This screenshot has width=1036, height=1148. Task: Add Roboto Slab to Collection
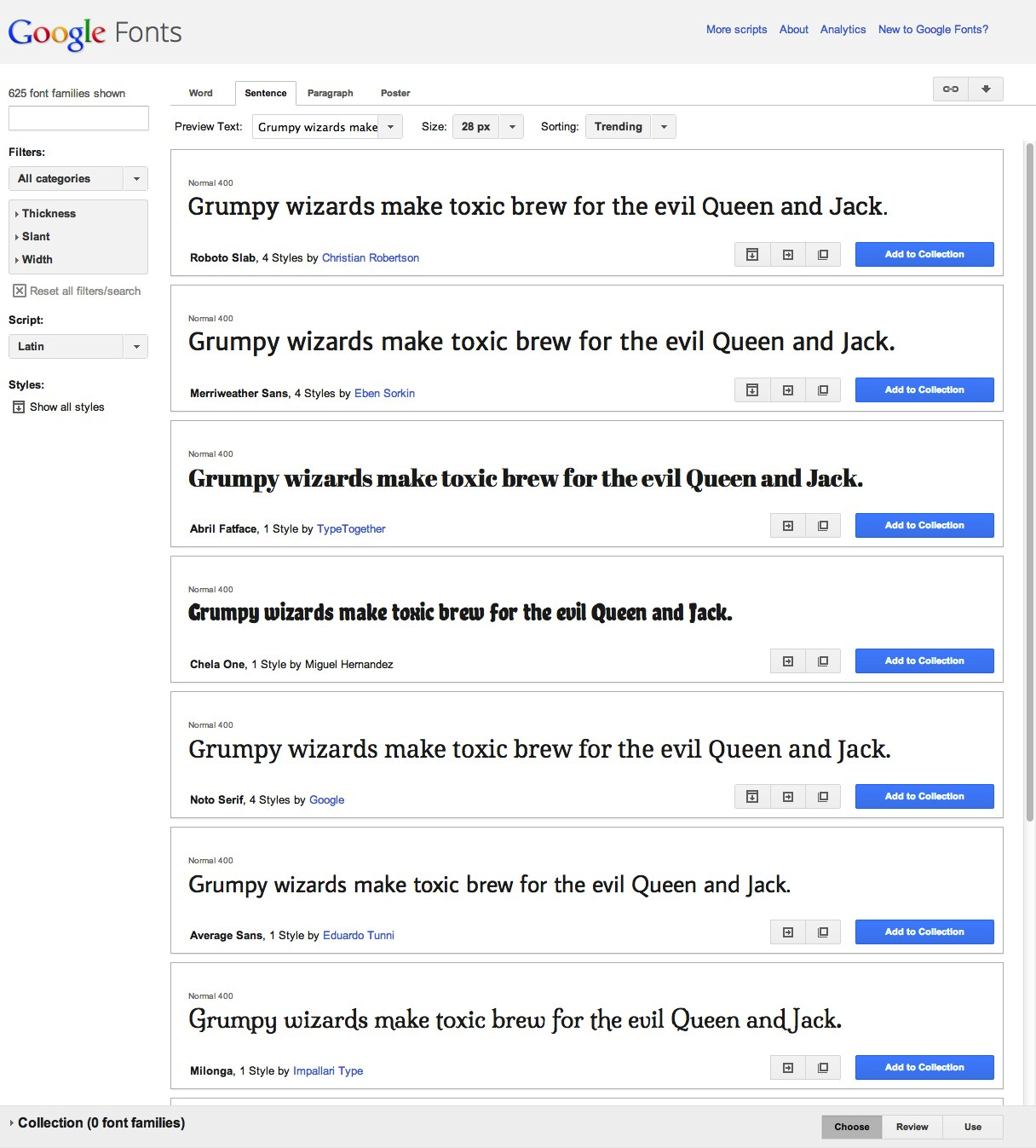point(924,254)
